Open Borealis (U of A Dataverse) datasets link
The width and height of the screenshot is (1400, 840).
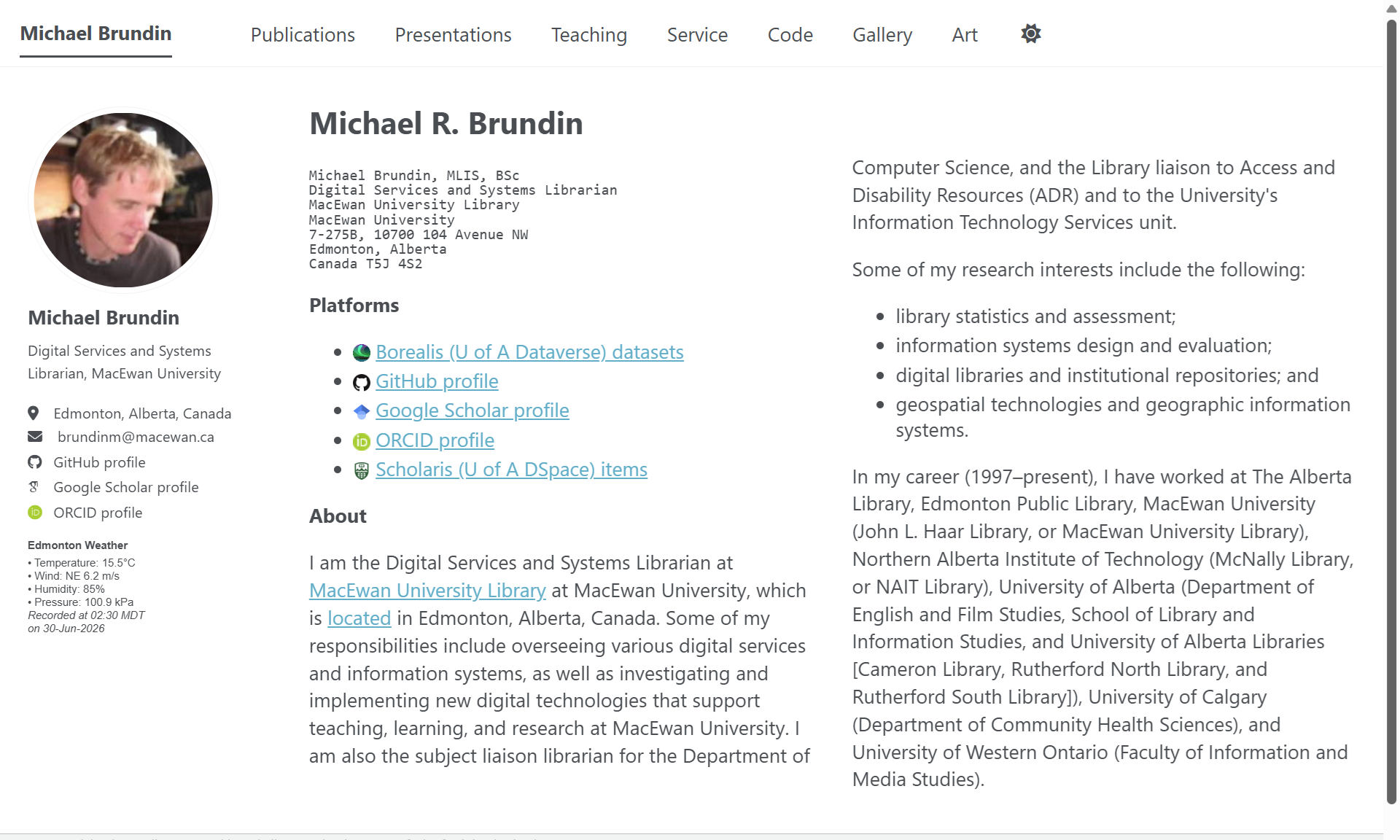pos(529,352)
